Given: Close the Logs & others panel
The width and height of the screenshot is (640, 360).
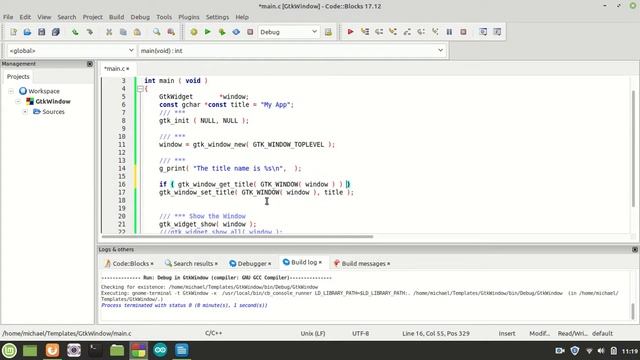Looking at the screenshot, I should [635, 249].
